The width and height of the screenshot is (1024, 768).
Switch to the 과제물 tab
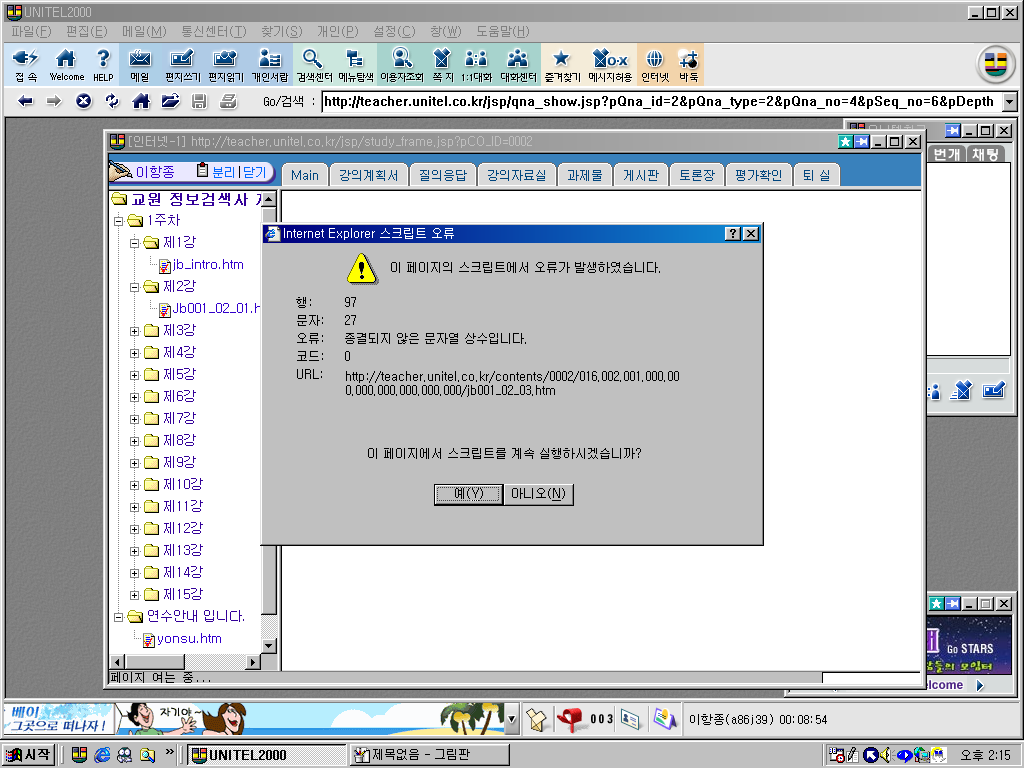point(584,175)
